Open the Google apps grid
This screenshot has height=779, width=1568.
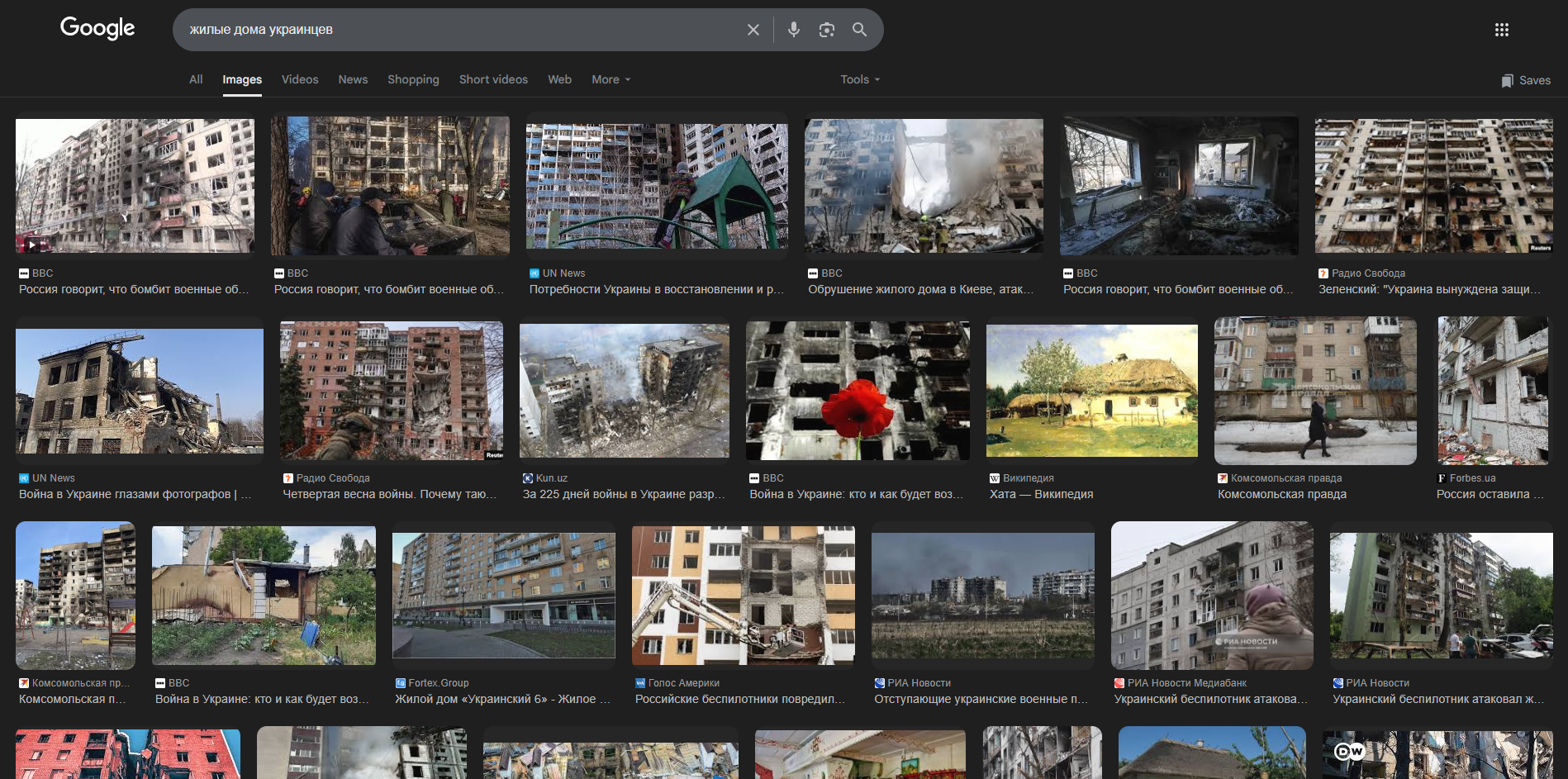[x=1501, y=30]
